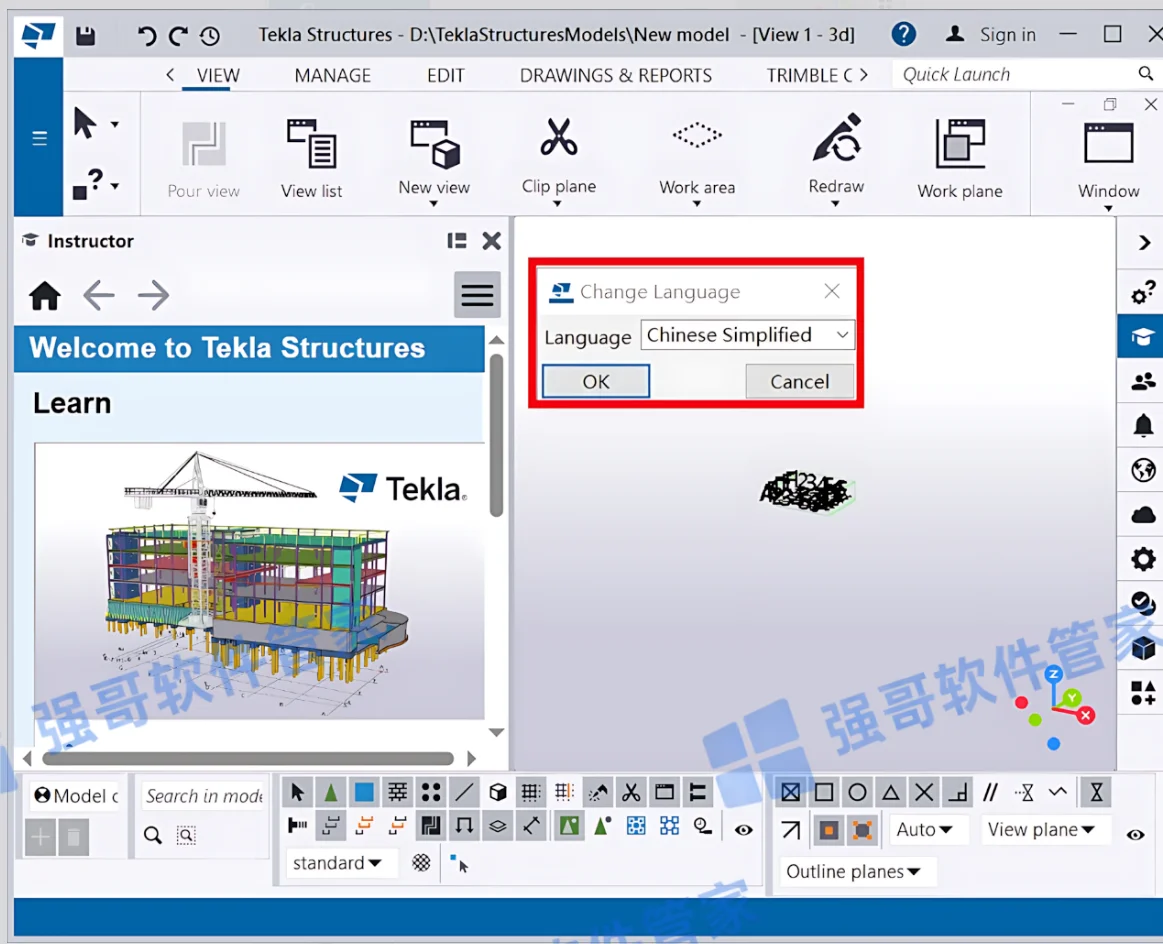Toggle selection toolbar eye visibility
The height and width of the screenshot is (944, 1163).
tap(743, 830)
